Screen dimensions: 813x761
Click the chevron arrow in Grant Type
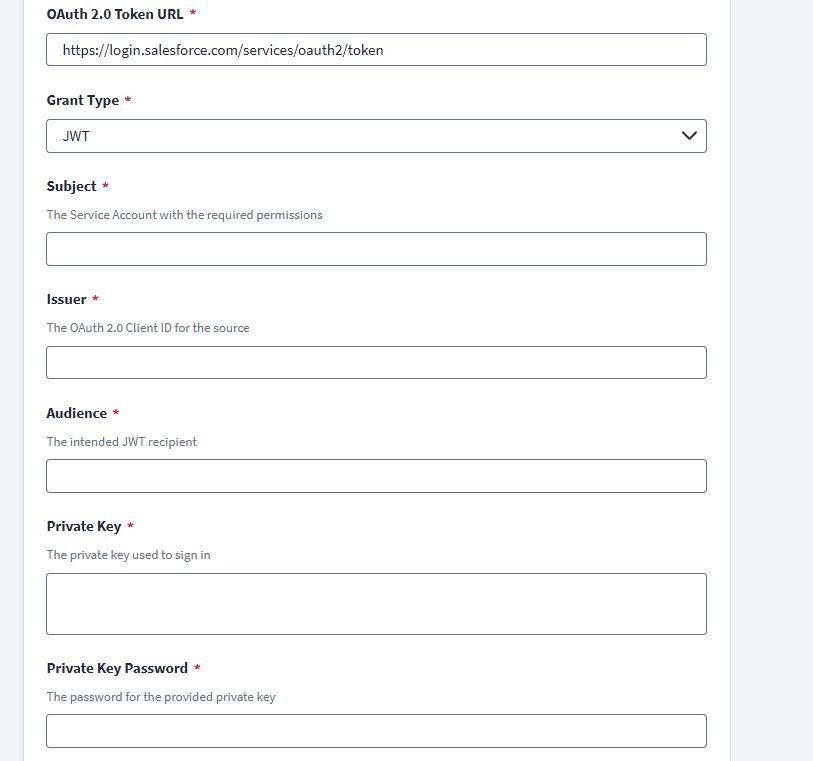pos(688,136)
